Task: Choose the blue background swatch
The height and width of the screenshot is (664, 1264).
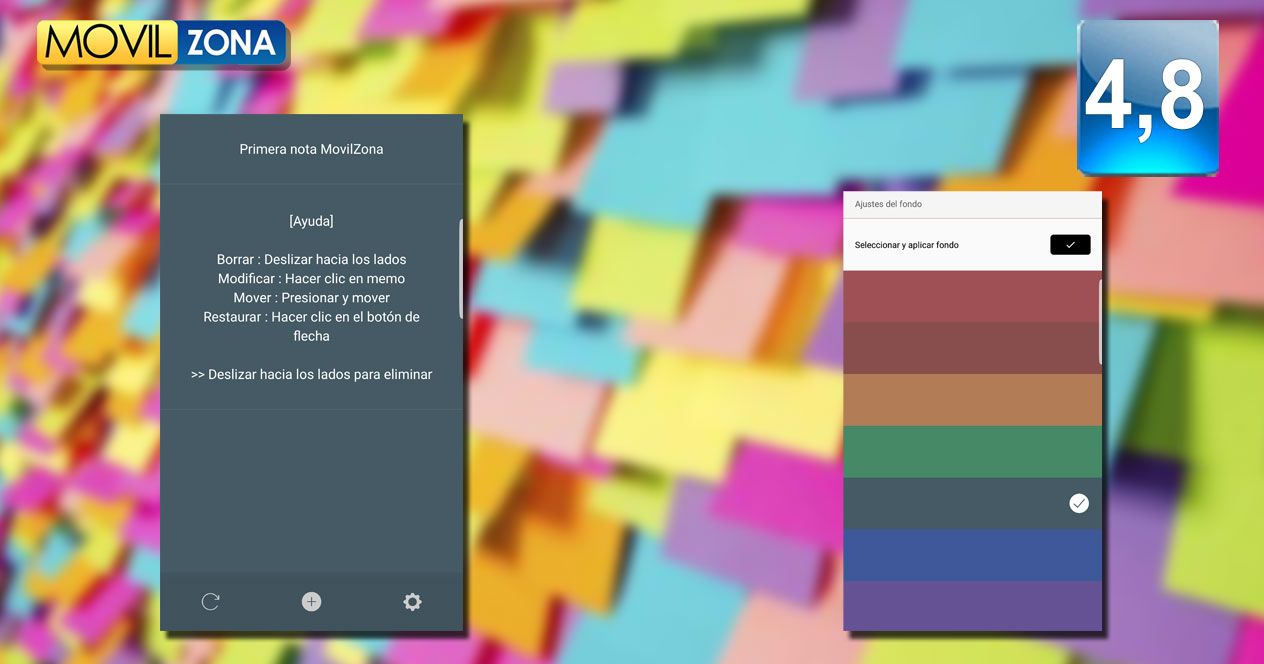Action: click(x=972, y=555)
